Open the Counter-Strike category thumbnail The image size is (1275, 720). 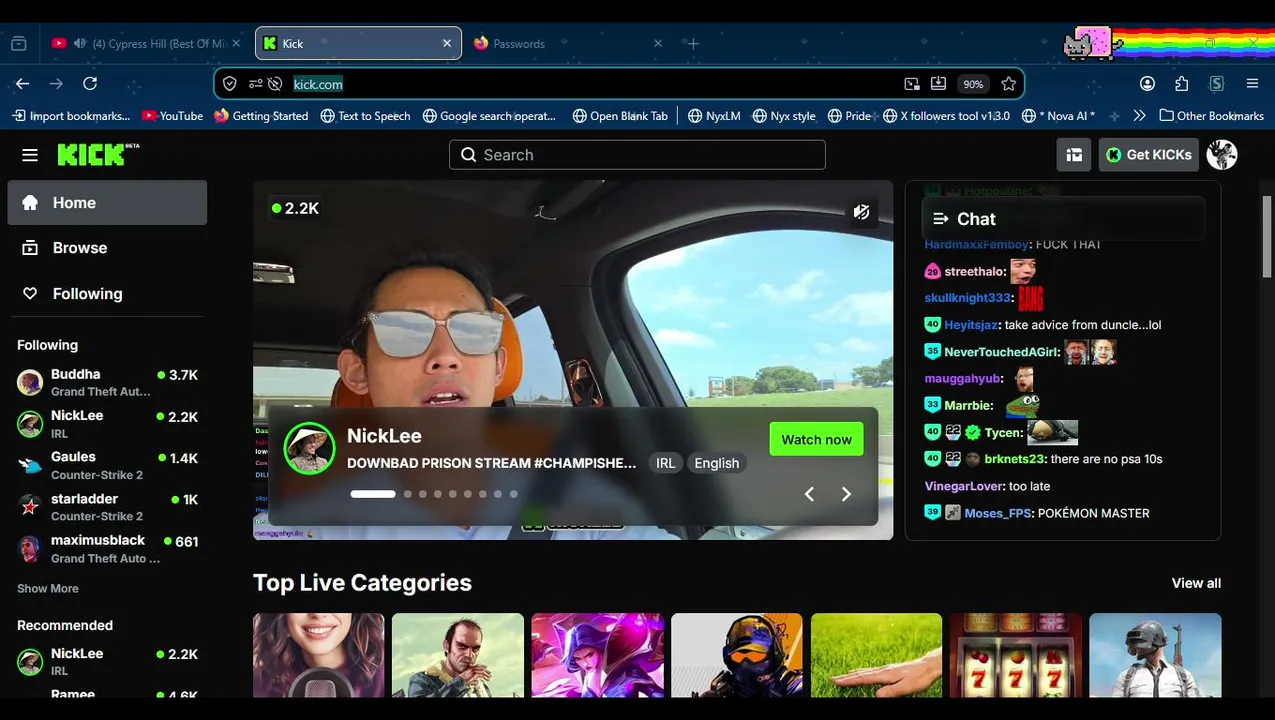click(736, 655)
